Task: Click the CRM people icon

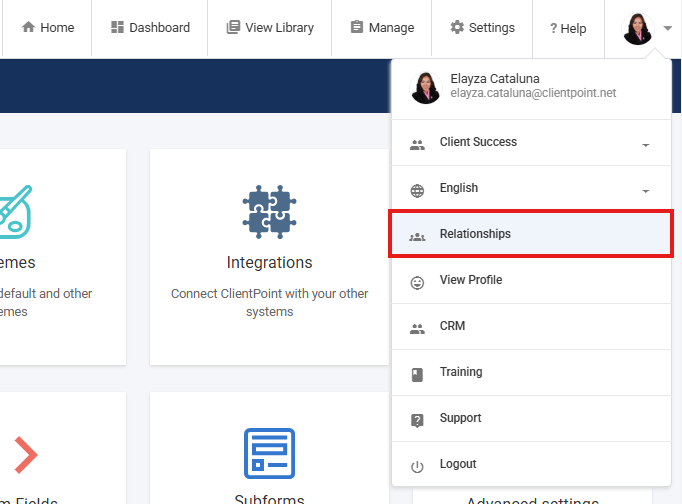Action: (x=417, y=329)
